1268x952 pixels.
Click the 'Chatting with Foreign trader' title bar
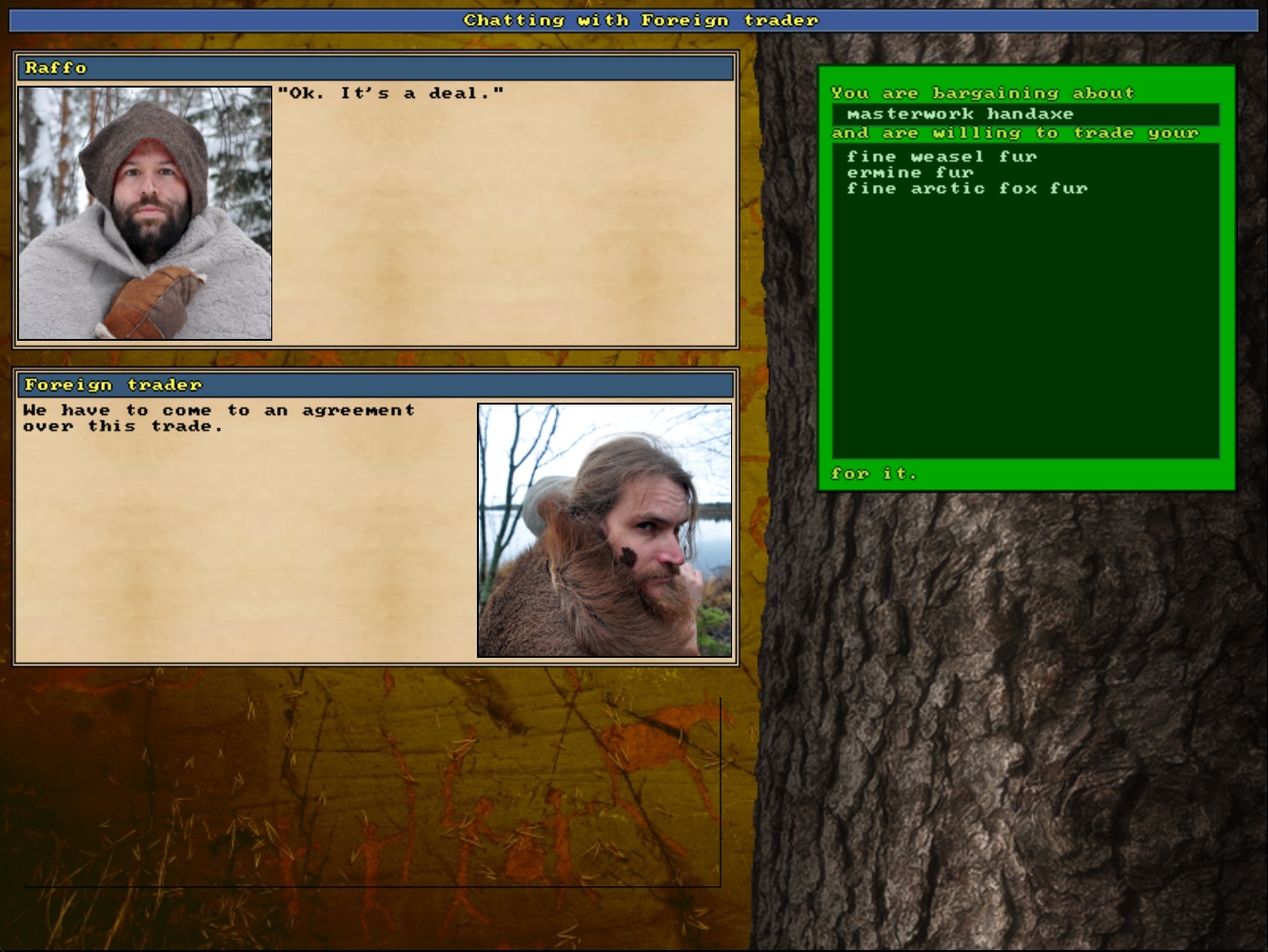(x=634, y=20)
